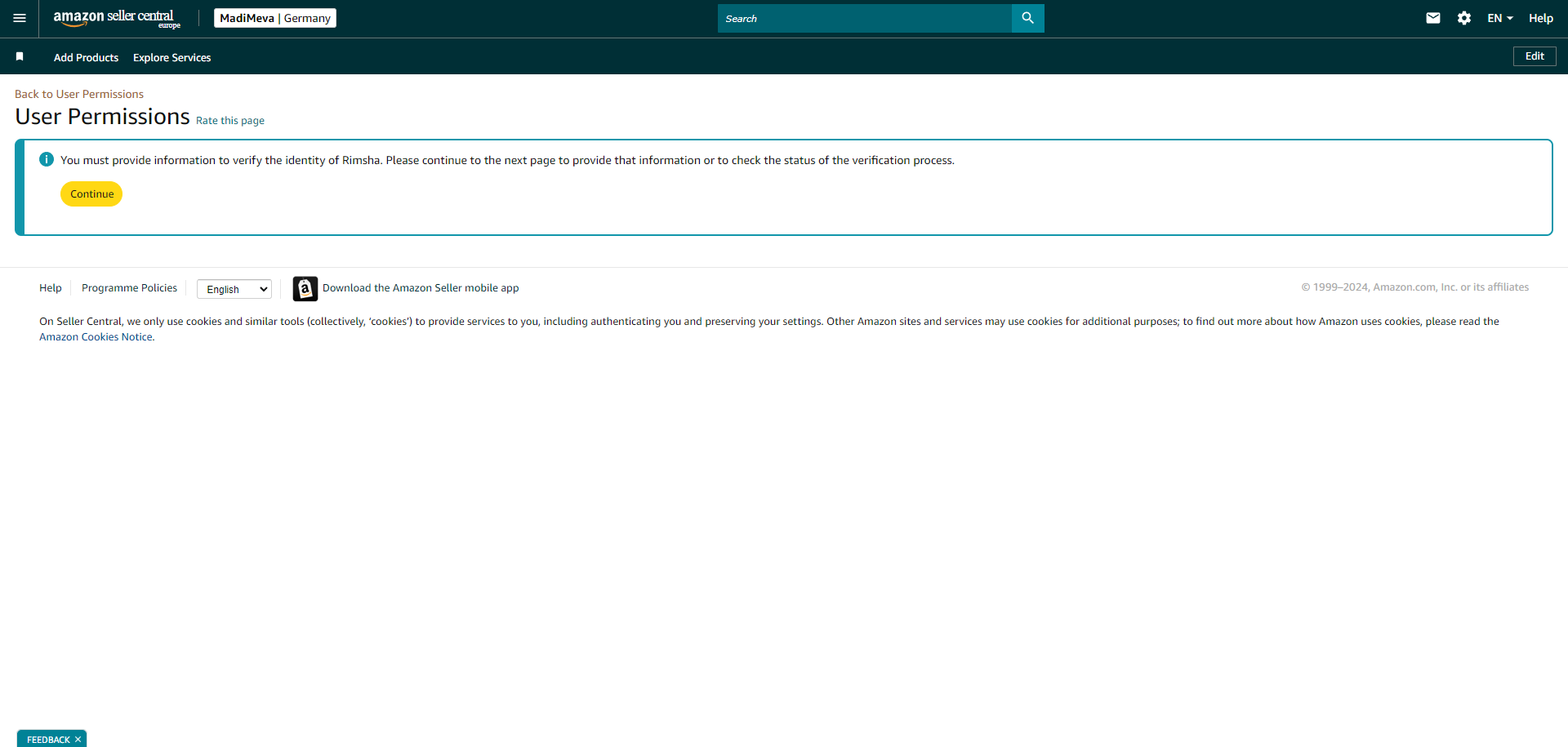Image resolution: width=1568 pixels, height=747 pixels.
Task: Expand the EN language dropdown
Action: [1500, 18]
